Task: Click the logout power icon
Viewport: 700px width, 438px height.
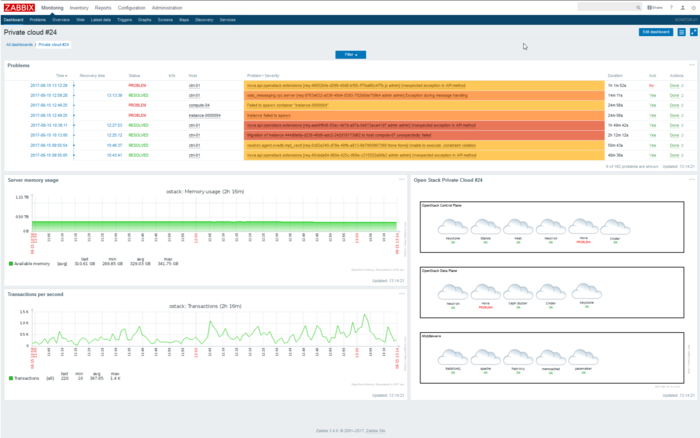Action: tap(692, 7)
